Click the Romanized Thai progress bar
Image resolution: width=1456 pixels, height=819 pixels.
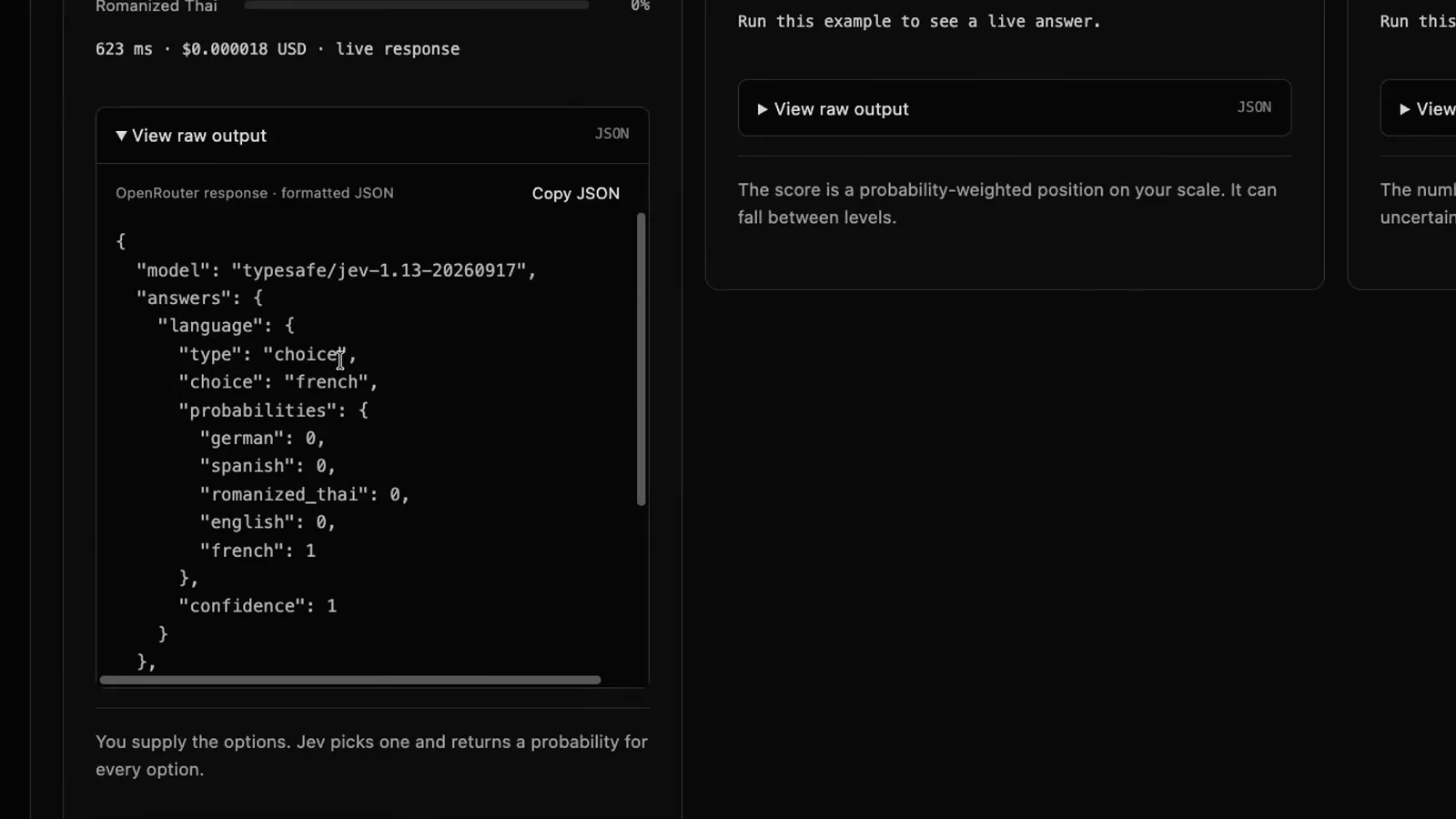click(417, 5)
